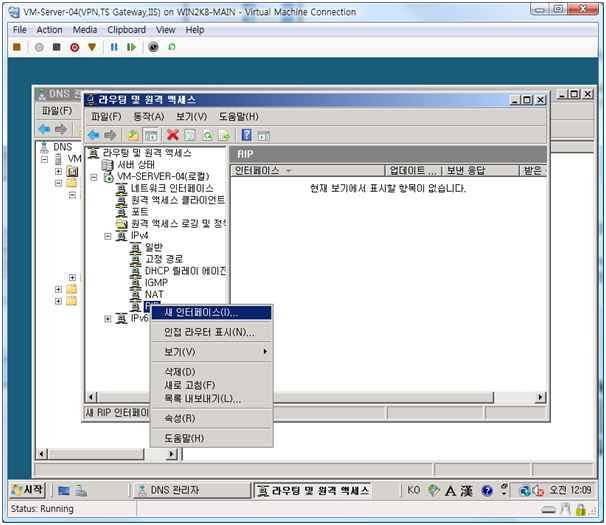The width and height of the screenshot is (606, 525).
Task: Save VM state with orange arrow icon
Action: [x=92, y=47]
